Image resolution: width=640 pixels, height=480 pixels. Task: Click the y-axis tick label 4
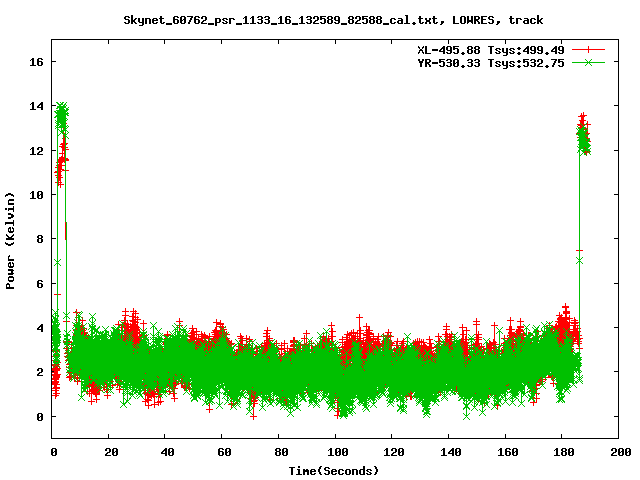click(40, 328)
